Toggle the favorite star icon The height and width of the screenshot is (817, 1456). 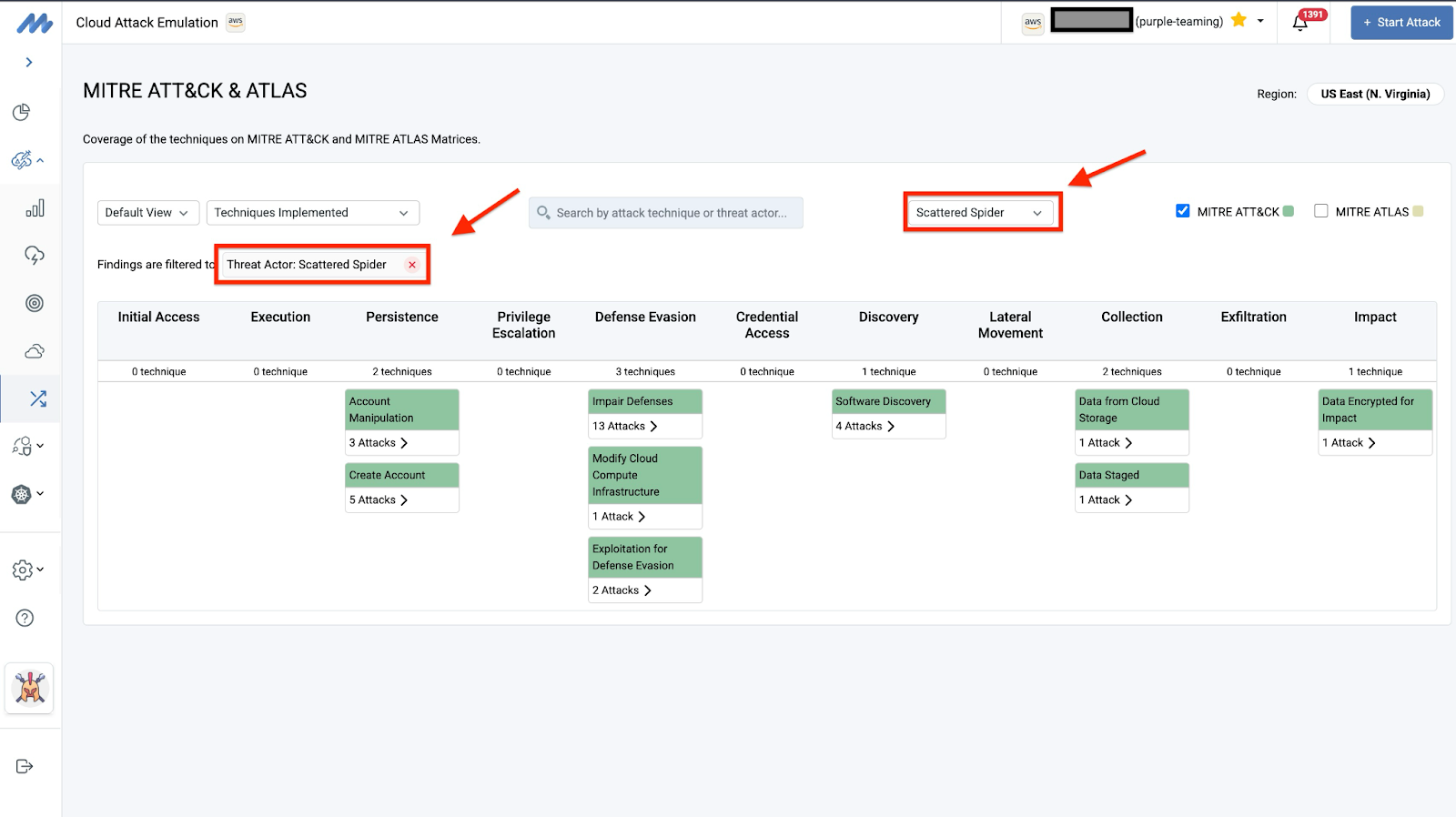tap(1239, 20)
